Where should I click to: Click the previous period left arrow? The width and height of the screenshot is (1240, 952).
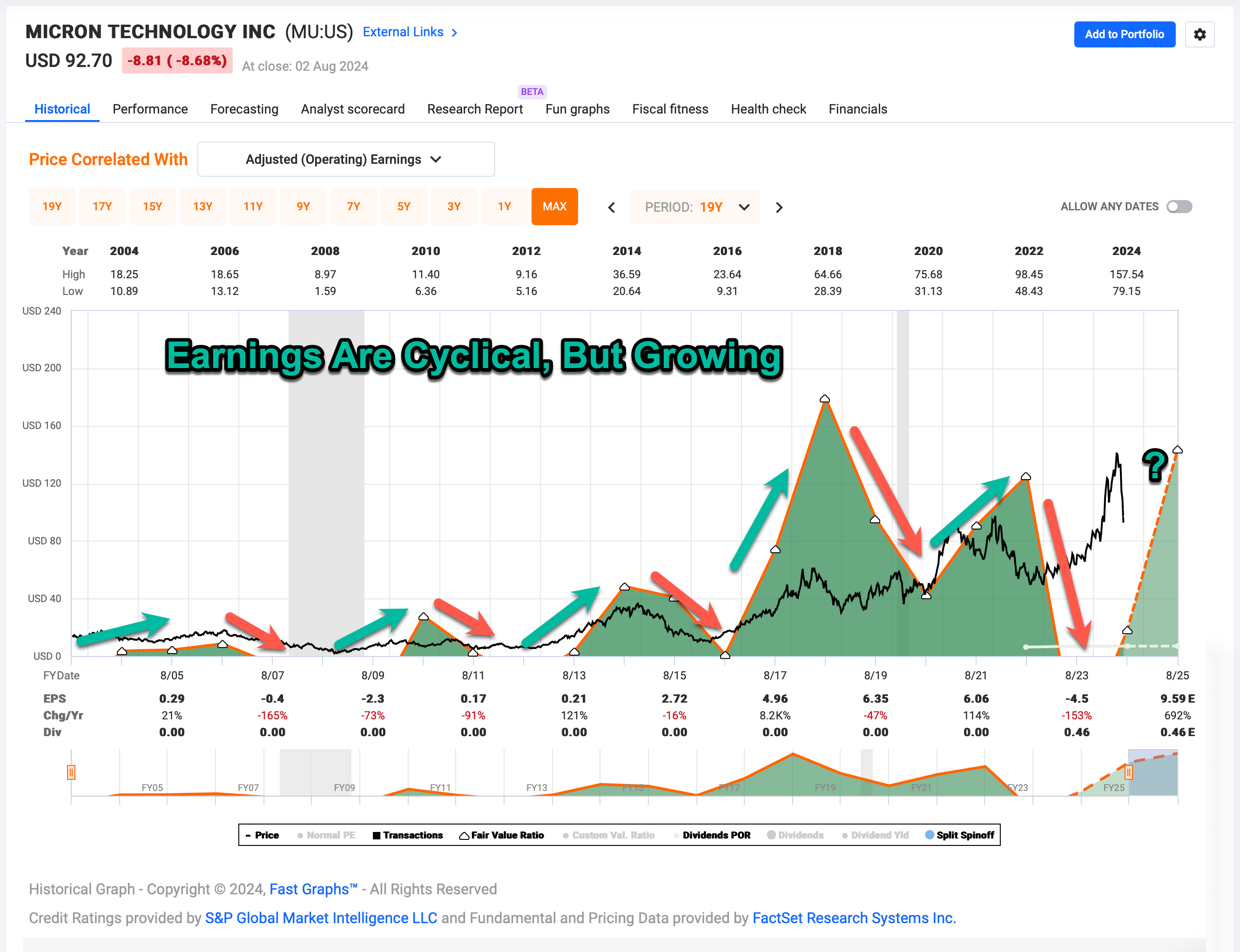pos(612,208)
